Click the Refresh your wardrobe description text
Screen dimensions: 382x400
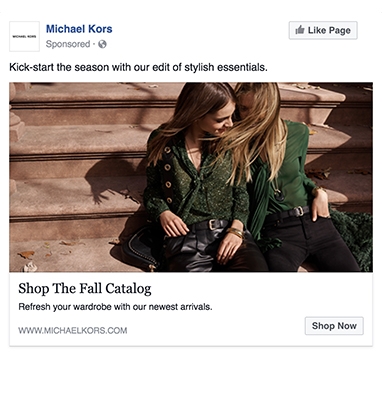pos(115,307)
